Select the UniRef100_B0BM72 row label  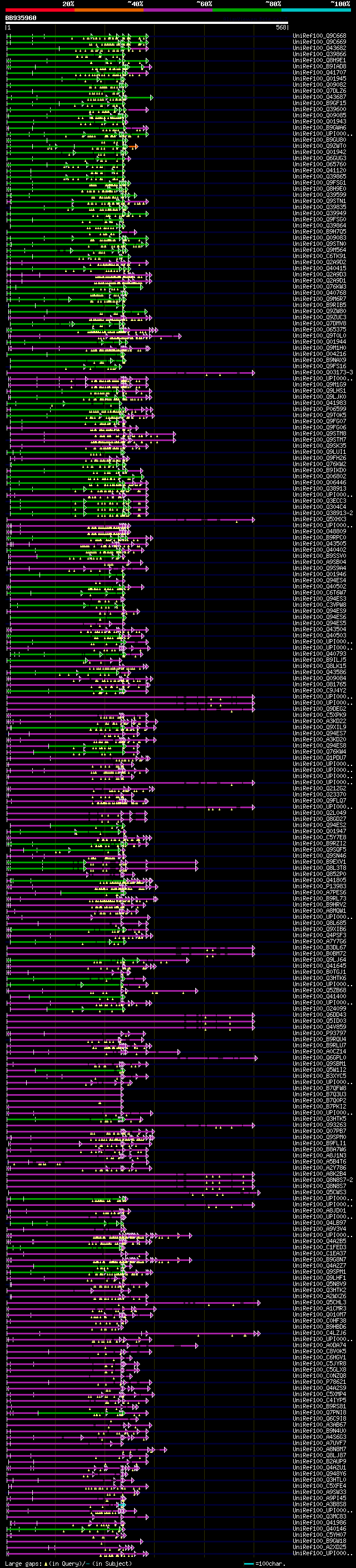[319, 954]
